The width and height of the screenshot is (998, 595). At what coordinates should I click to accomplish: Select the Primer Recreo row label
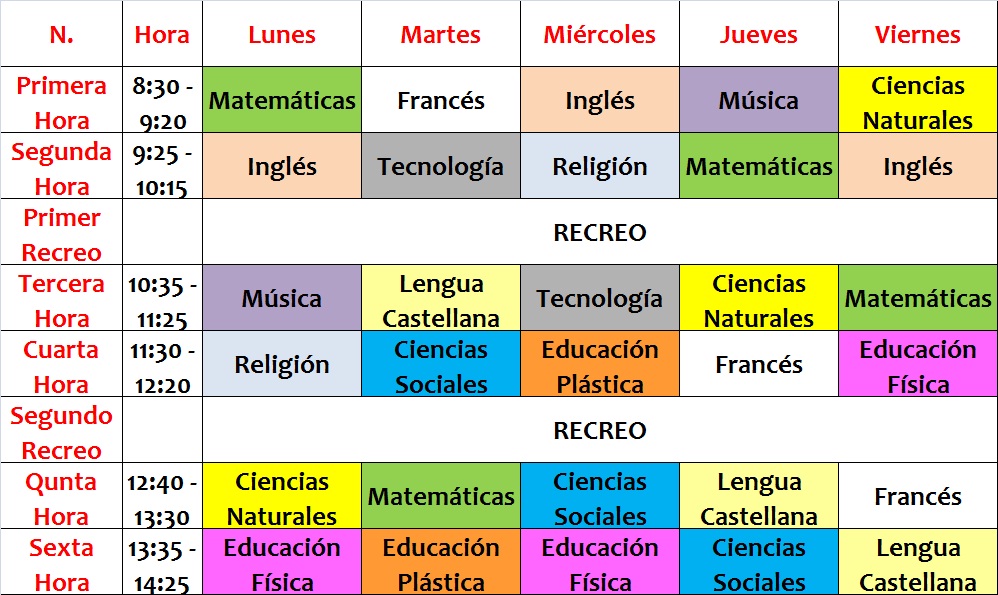point(61,232)
